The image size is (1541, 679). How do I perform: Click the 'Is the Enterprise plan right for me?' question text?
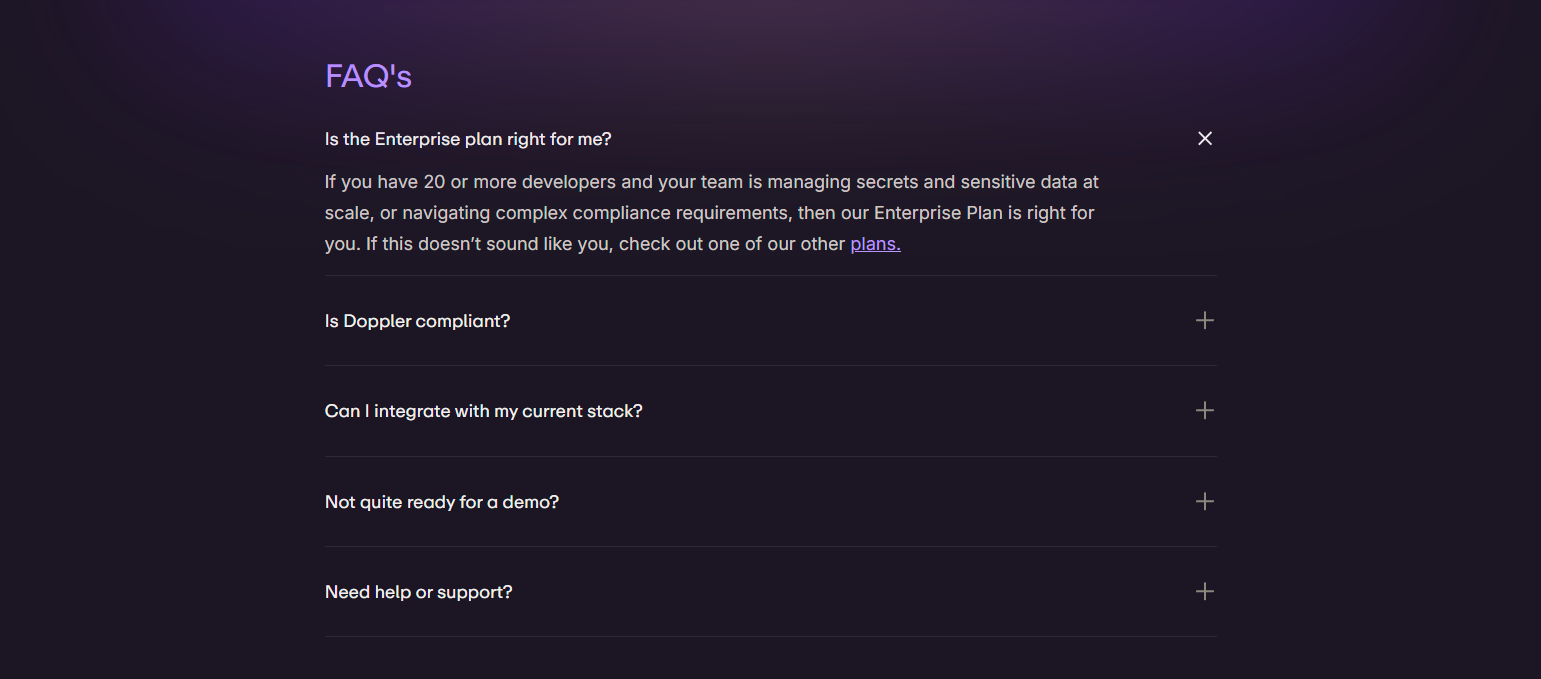pyautogui.click(x=467, y=138)
